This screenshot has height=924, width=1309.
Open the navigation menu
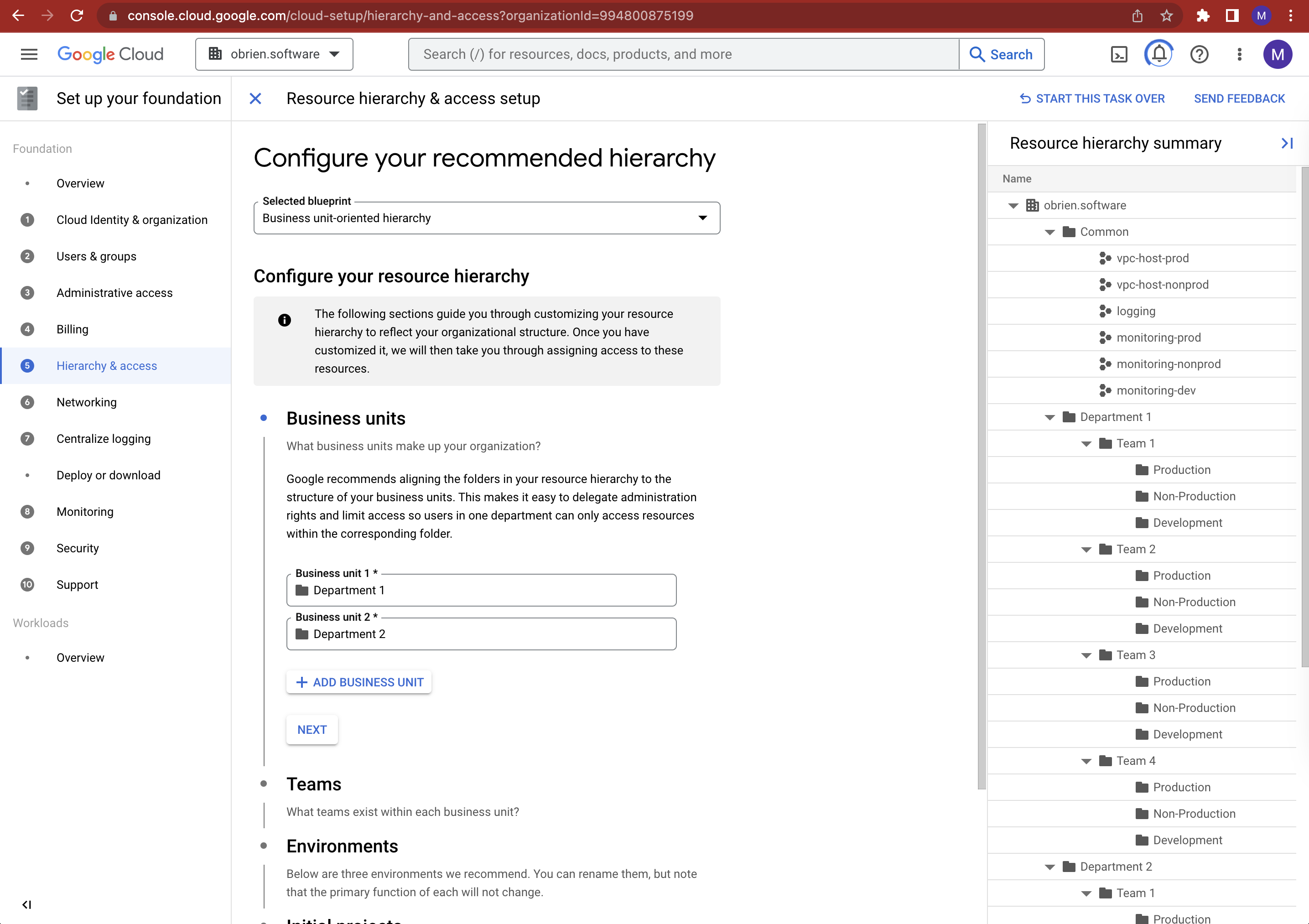coord(28,53)
